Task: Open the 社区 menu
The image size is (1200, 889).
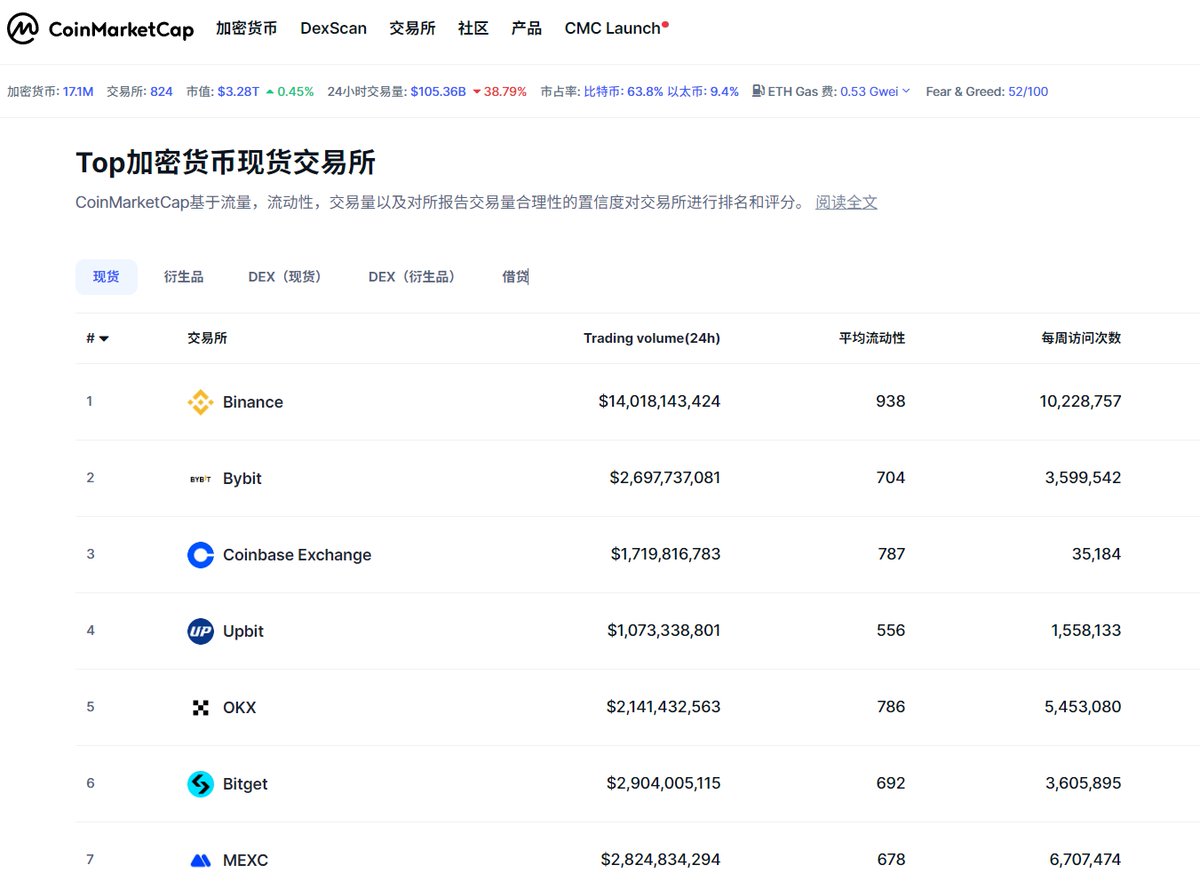Action: pyautogui.click(x=473, y=28)
